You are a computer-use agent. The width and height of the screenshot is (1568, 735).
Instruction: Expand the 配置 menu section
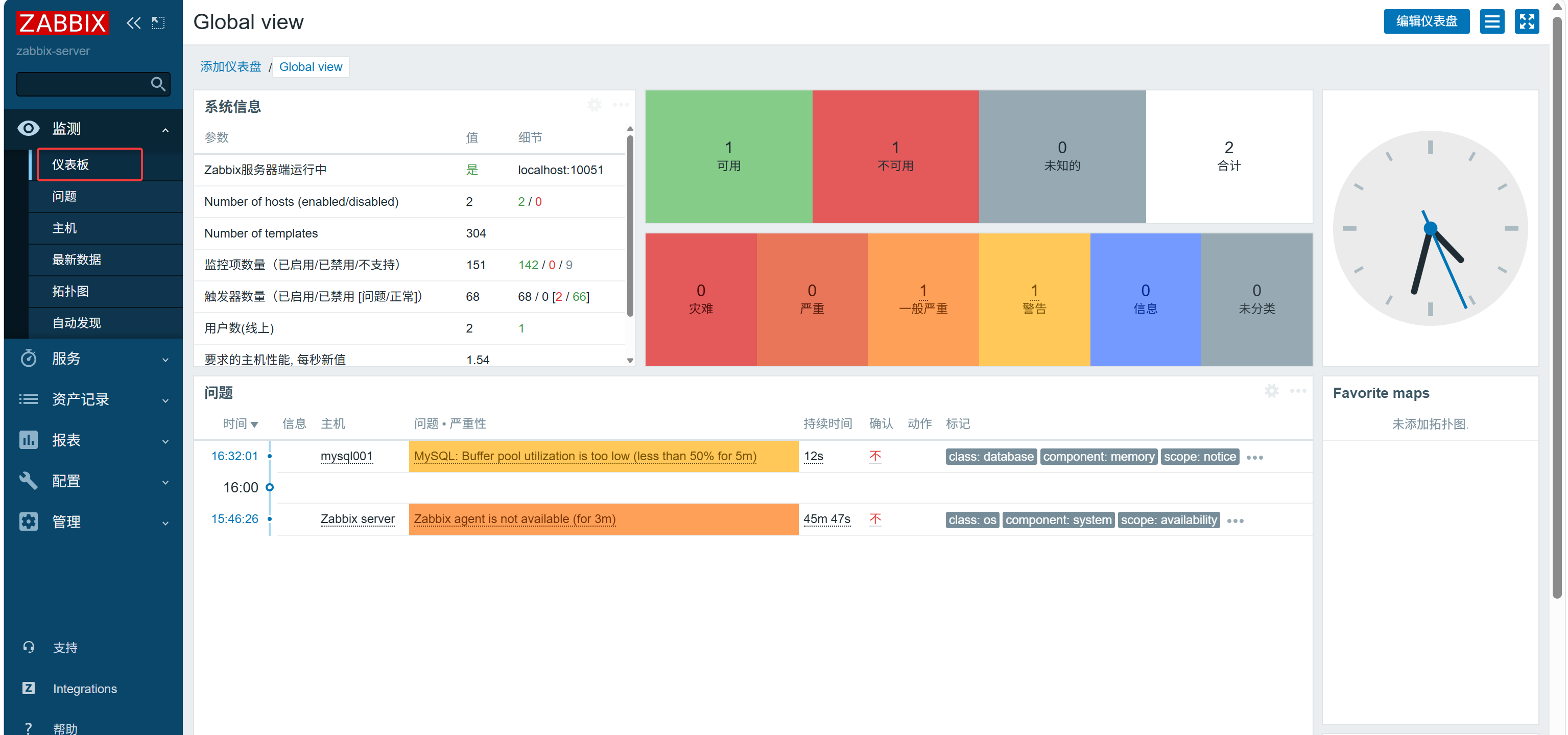pyautogui.click(x=165, y=482)
